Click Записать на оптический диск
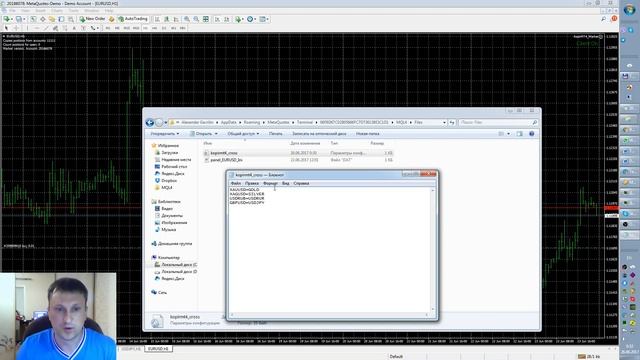Image resolution: width=640 pixels, height=360 pixels. [319, 133]
